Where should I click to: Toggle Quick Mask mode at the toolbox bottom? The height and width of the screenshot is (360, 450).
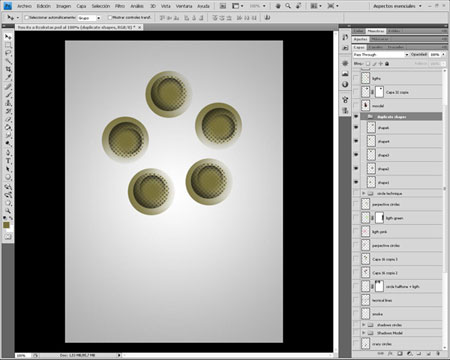coord(8,237)
